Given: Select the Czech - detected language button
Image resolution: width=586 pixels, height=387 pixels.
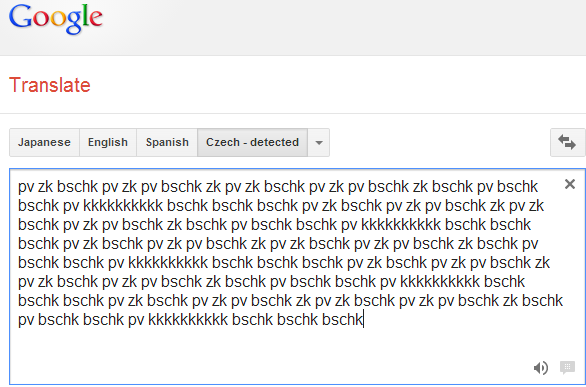Looking at the screenshot, I should pos(253,142).
